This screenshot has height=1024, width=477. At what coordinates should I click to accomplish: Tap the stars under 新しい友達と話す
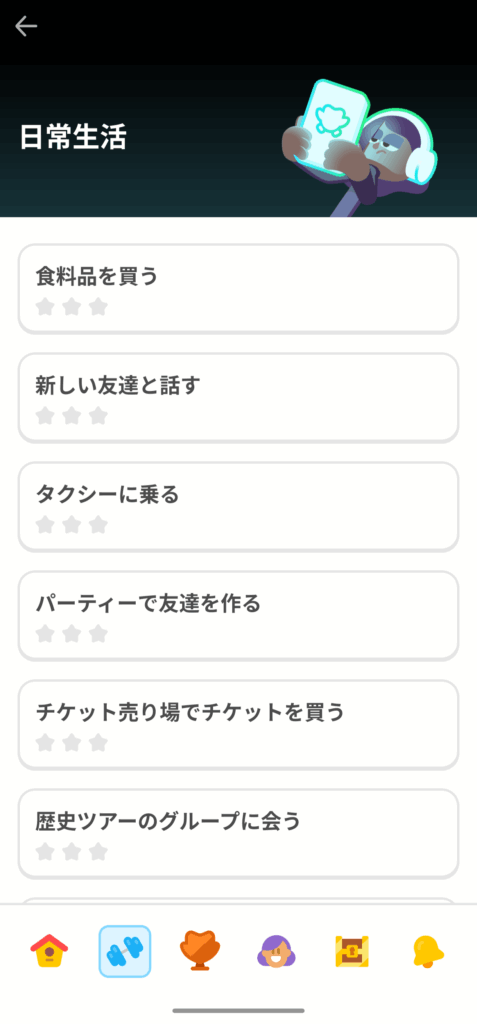[71, 415]
